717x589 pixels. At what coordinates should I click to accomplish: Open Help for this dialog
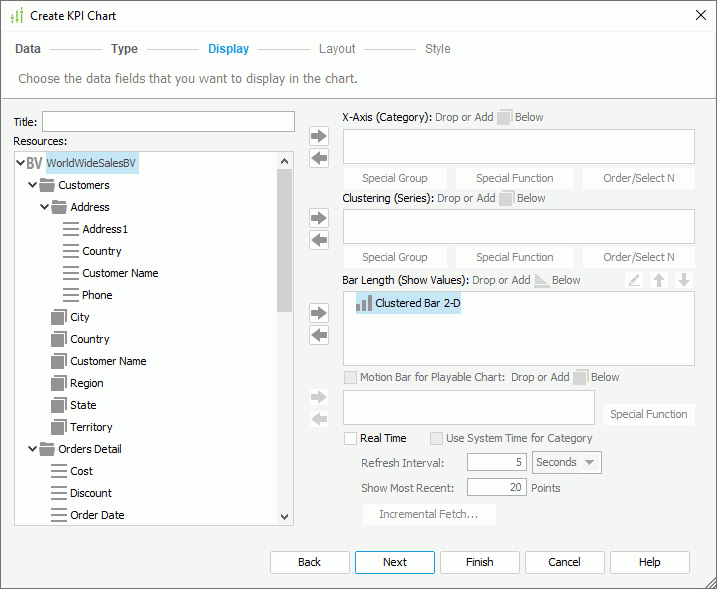click(650, 562)
